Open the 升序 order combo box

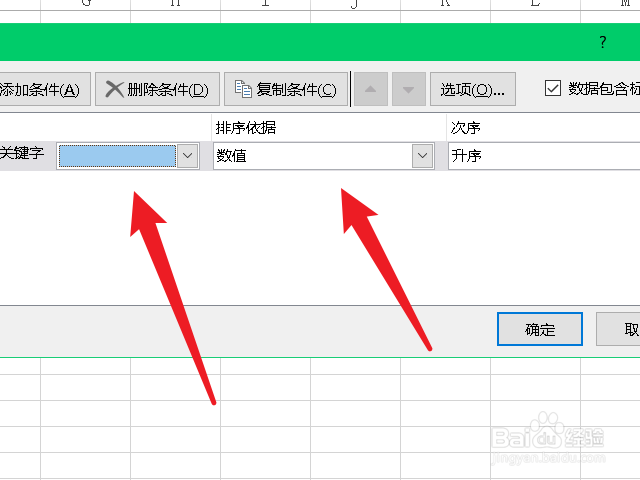click(x=544, y=156)
